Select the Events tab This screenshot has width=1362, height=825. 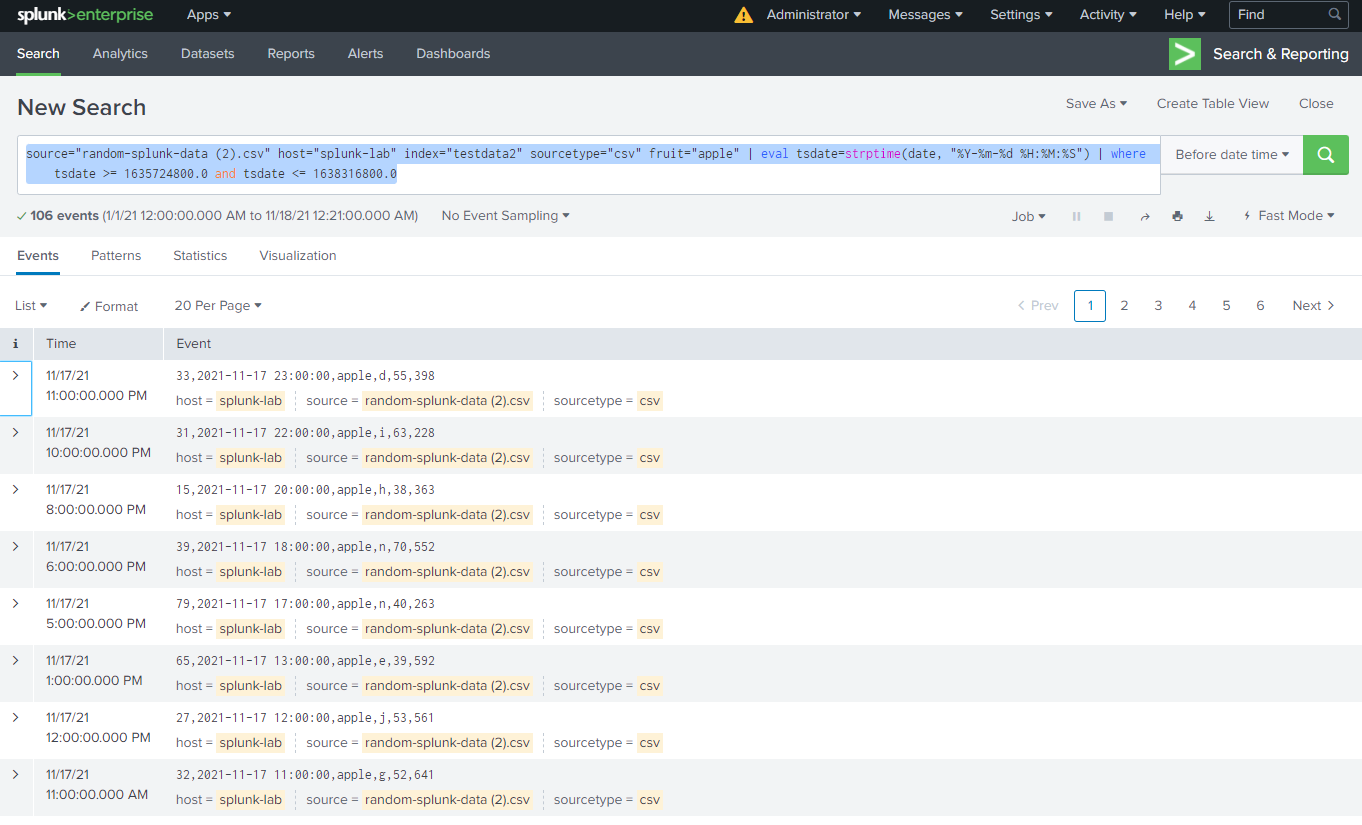pyautogui.click(x=38, y=256)
